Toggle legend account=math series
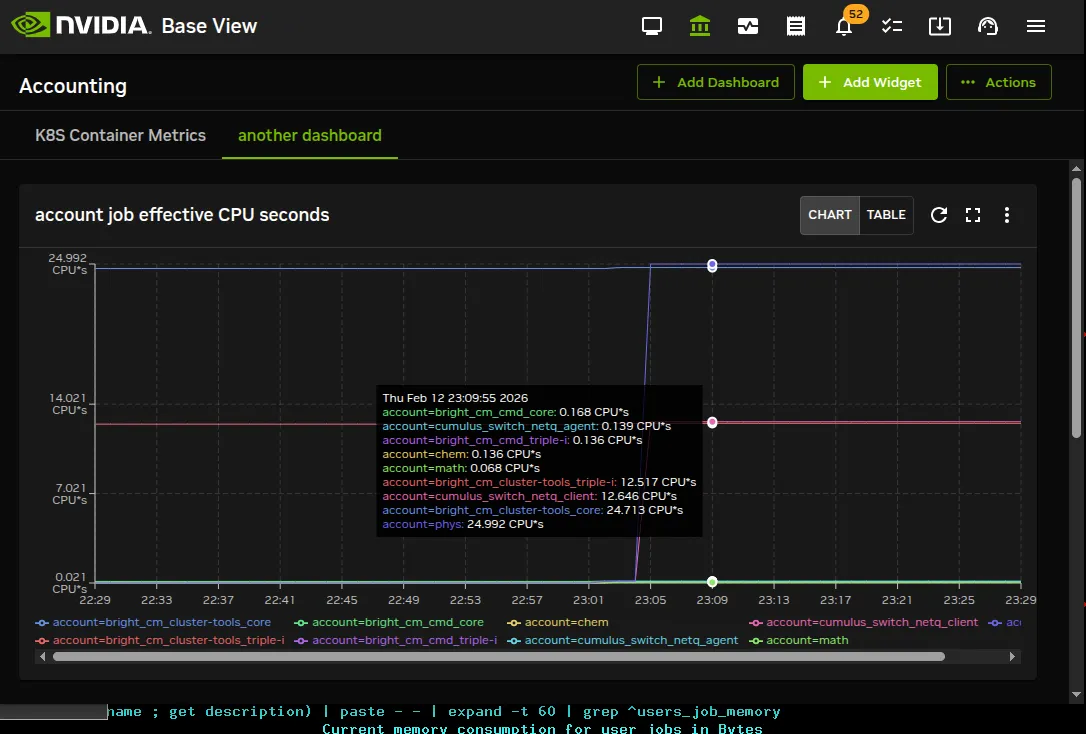Screen dimensions: 1086x734 (799, 641)
